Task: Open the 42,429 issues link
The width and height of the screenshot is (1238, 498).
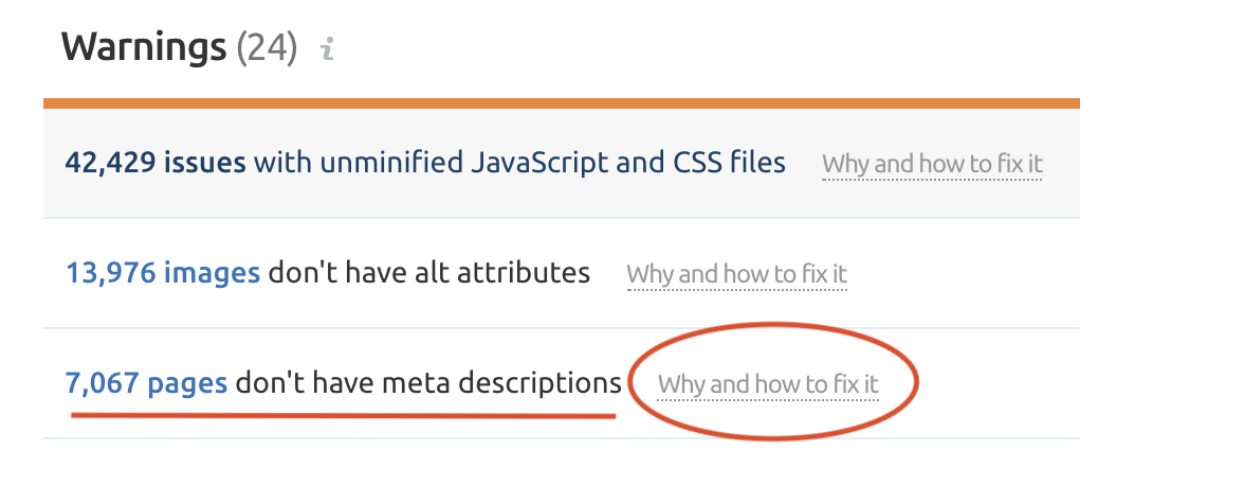Action: tap(155, 162)
